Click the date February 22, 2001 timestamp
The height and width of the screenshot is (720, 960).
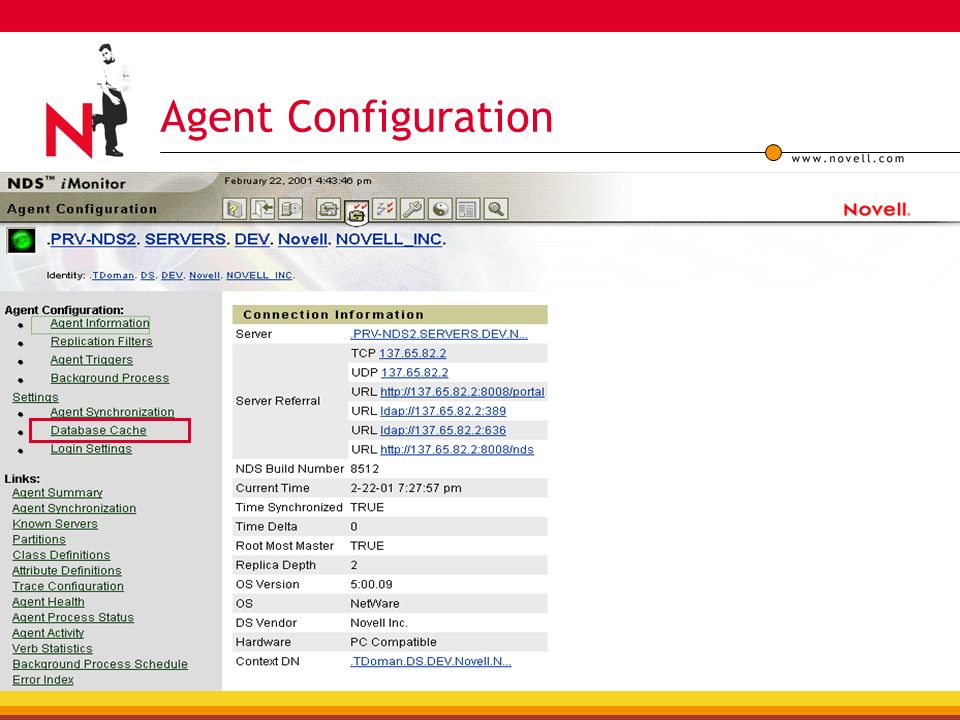click(298, 181)
